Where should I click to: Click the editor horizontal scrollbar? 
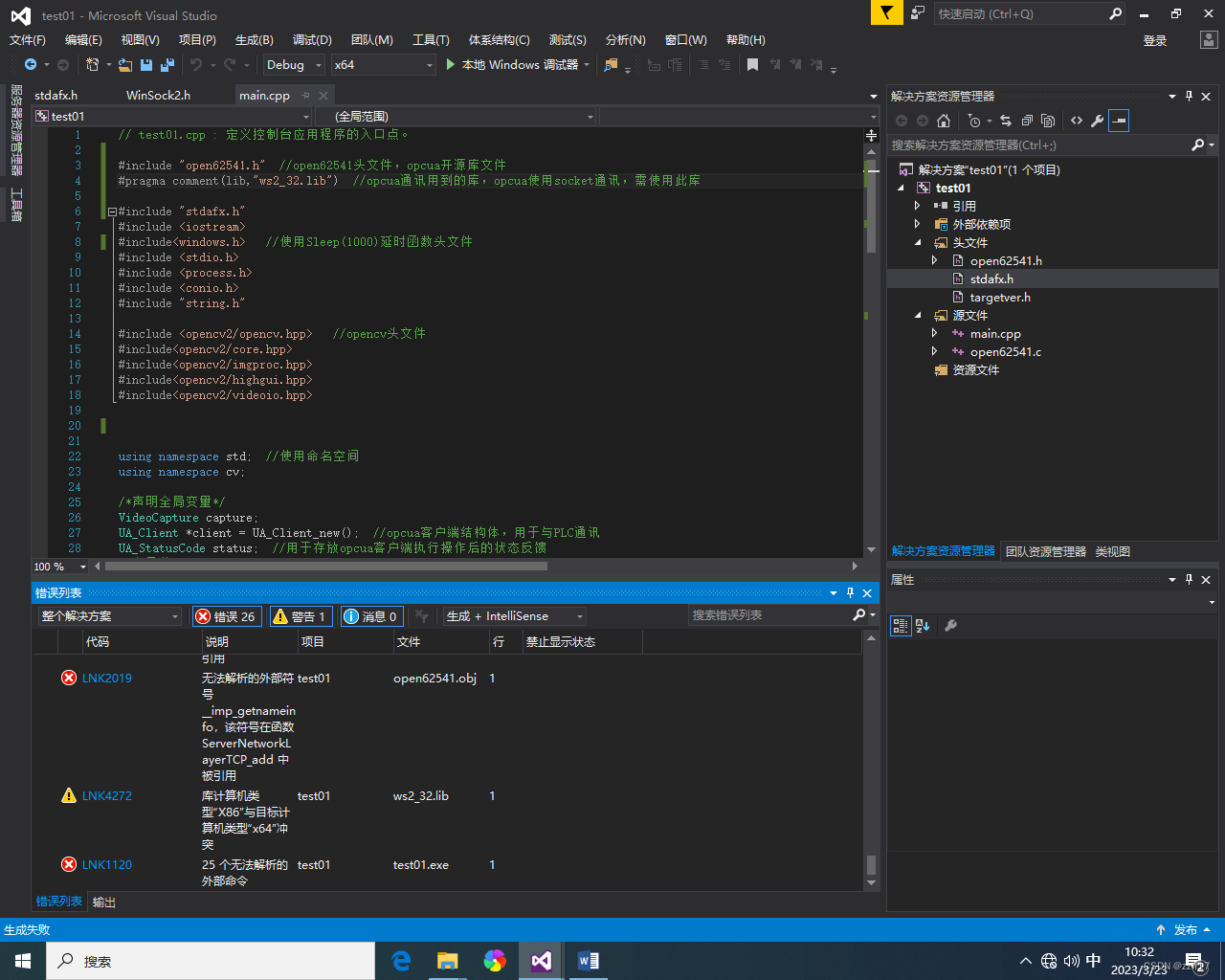(x=325, y=567)
